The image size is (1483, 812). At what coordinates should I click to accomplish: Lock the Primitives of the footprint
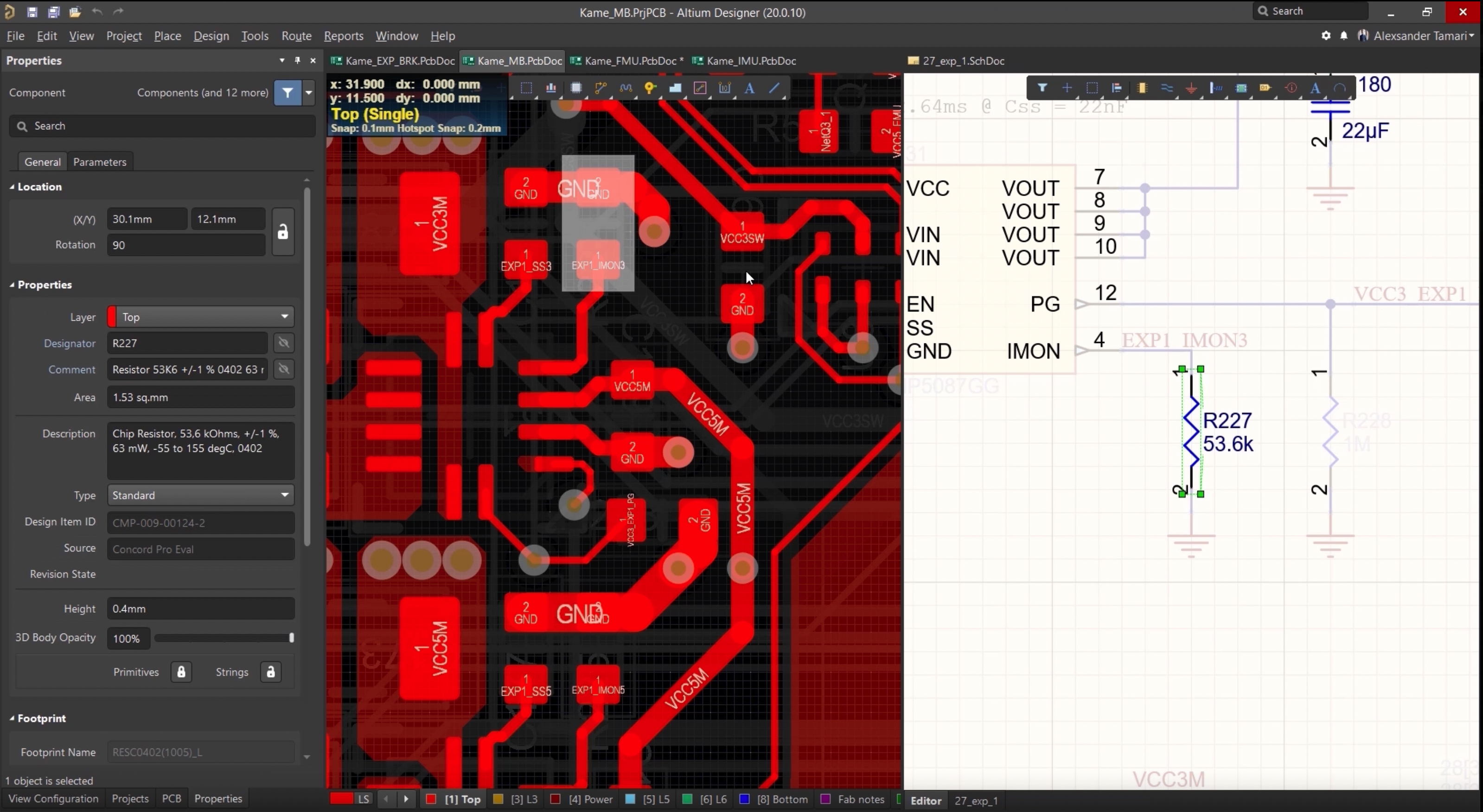(181, 672)
